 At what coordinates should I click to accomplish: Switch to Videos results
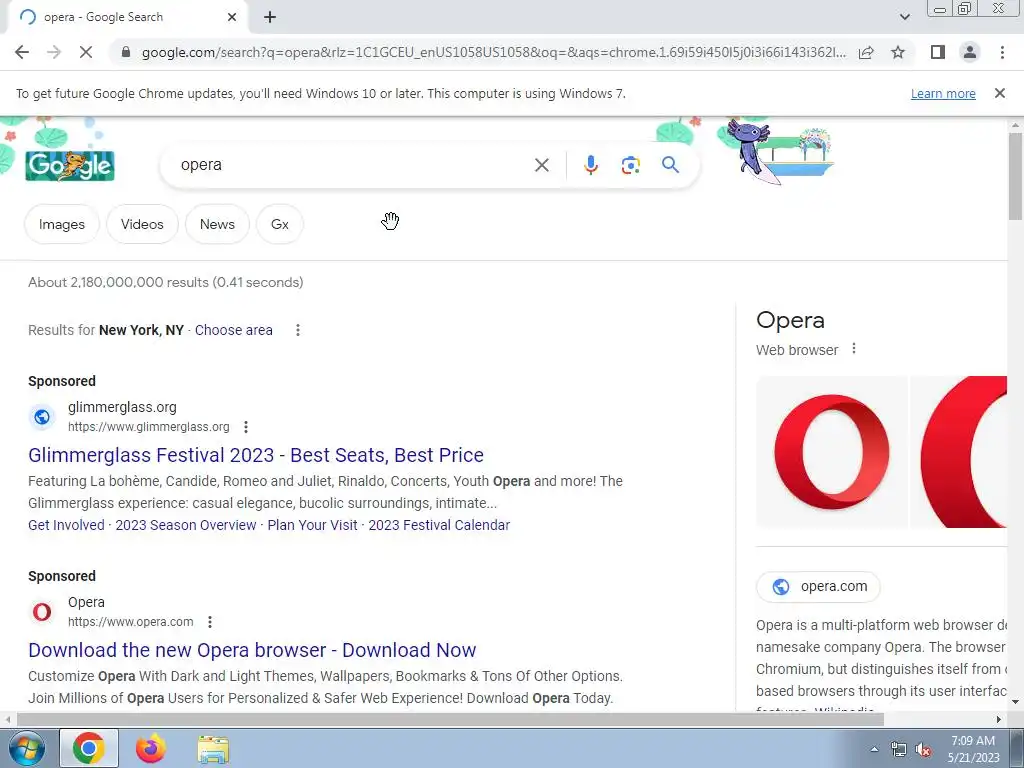142,224
